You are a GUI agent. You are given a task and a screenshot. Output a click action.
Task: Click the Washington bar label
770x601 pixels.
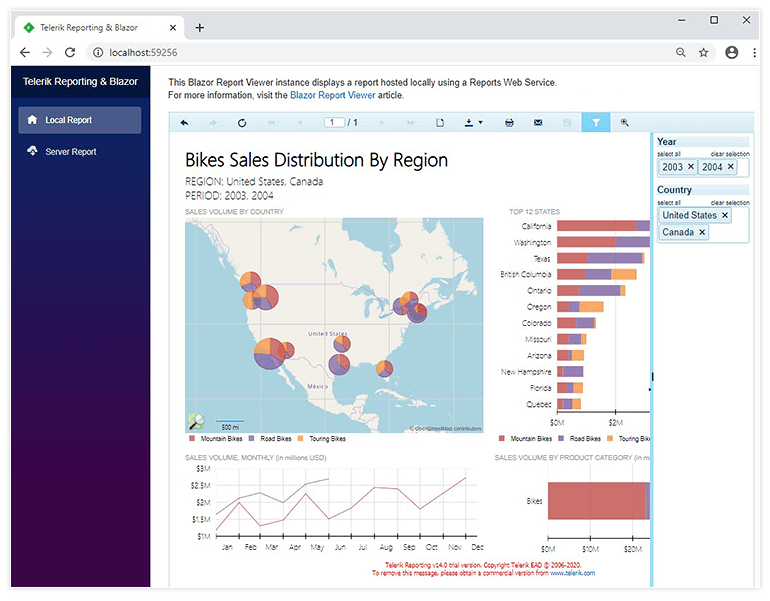[532, 243]
